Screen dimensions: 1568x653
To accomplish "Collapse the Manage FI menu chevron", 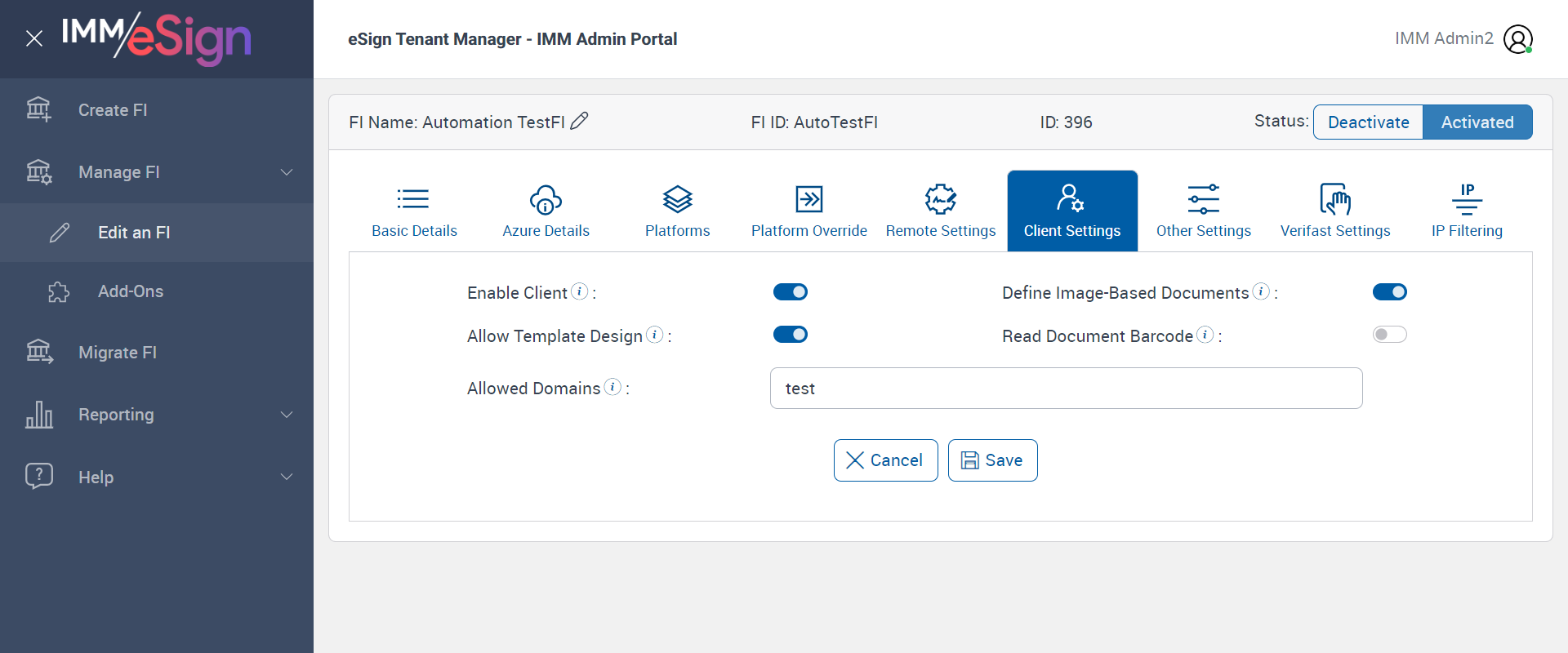I will pos(287,172).
